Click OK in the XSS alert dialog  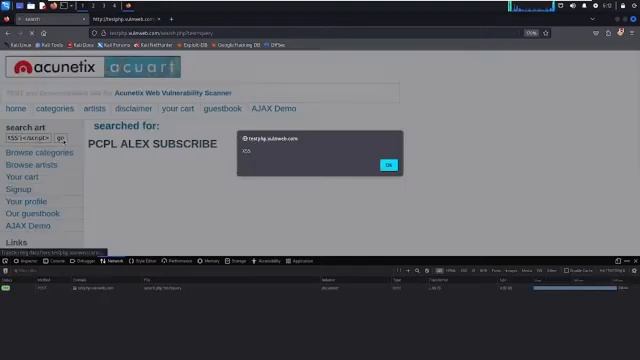[389, 165]
